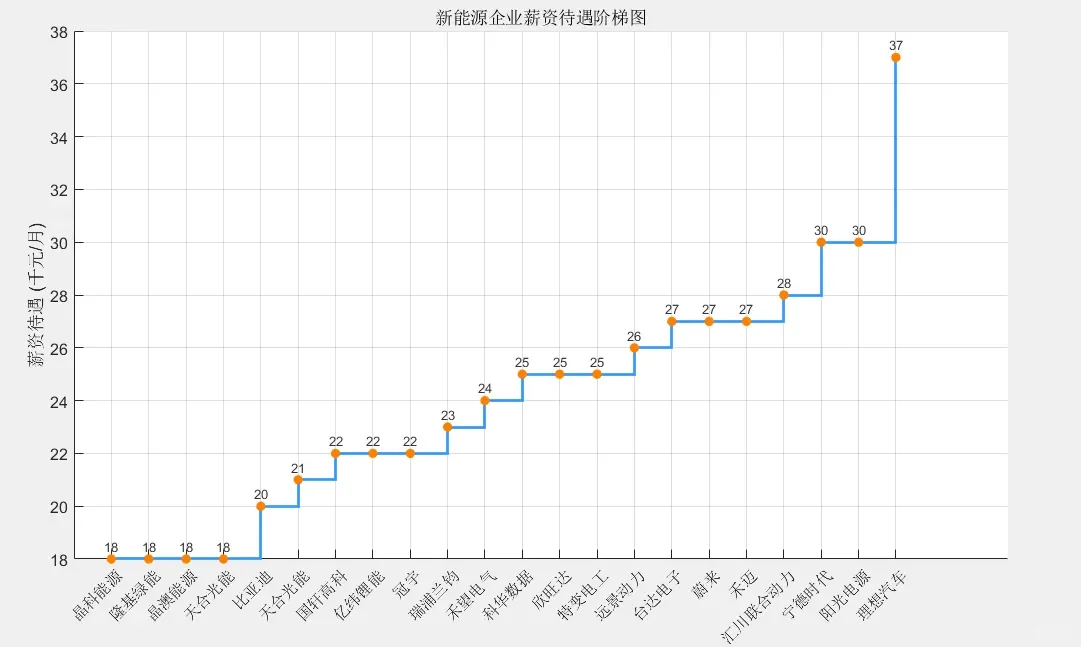Select x-axis label 瑞浦兰钧
1081x647 pixels.
click(434, 595)
